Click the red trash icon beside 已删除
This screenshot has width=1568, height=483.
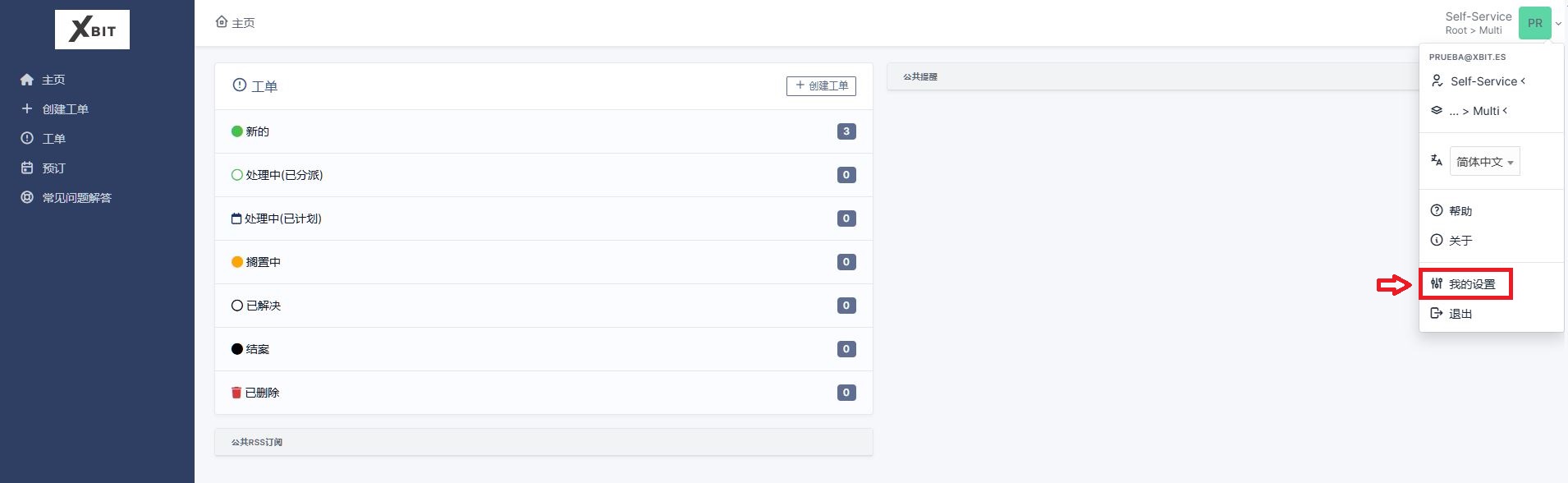[x=236, y=393]
